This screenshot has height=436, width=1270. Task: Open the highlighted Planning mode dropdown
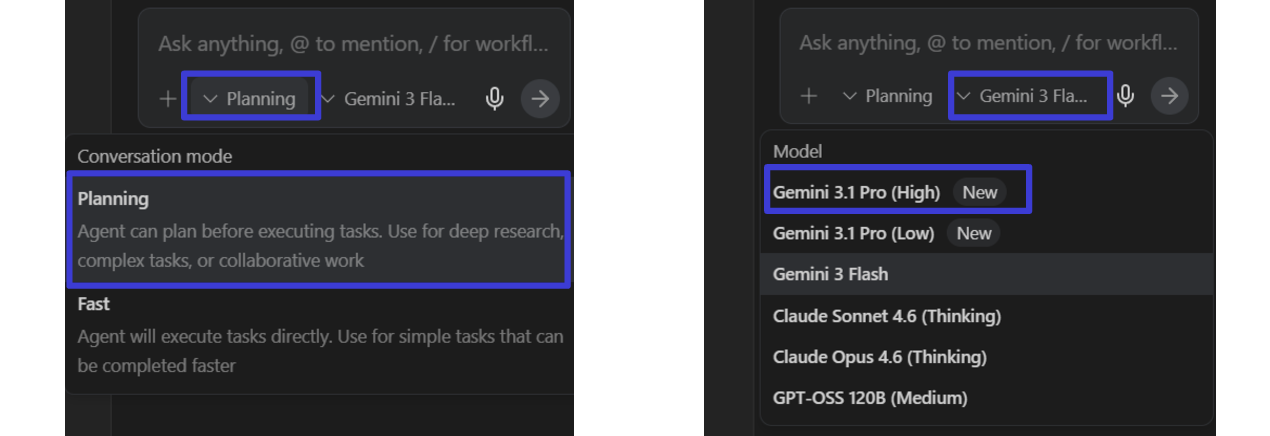click(x=250, y=98)
